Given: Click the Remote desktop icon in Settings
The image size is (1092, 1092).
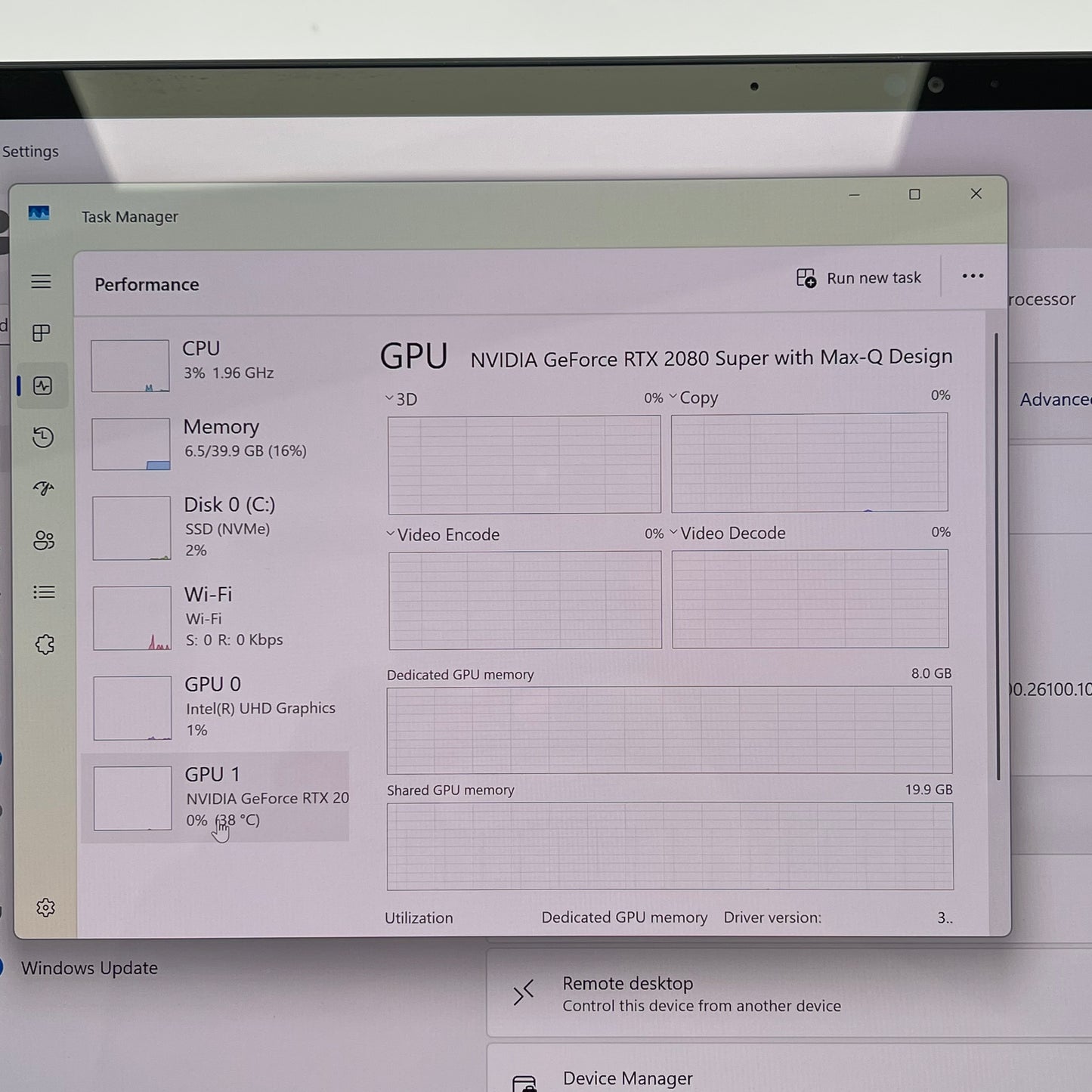Looking at the screenshot, I should [524, 993].
